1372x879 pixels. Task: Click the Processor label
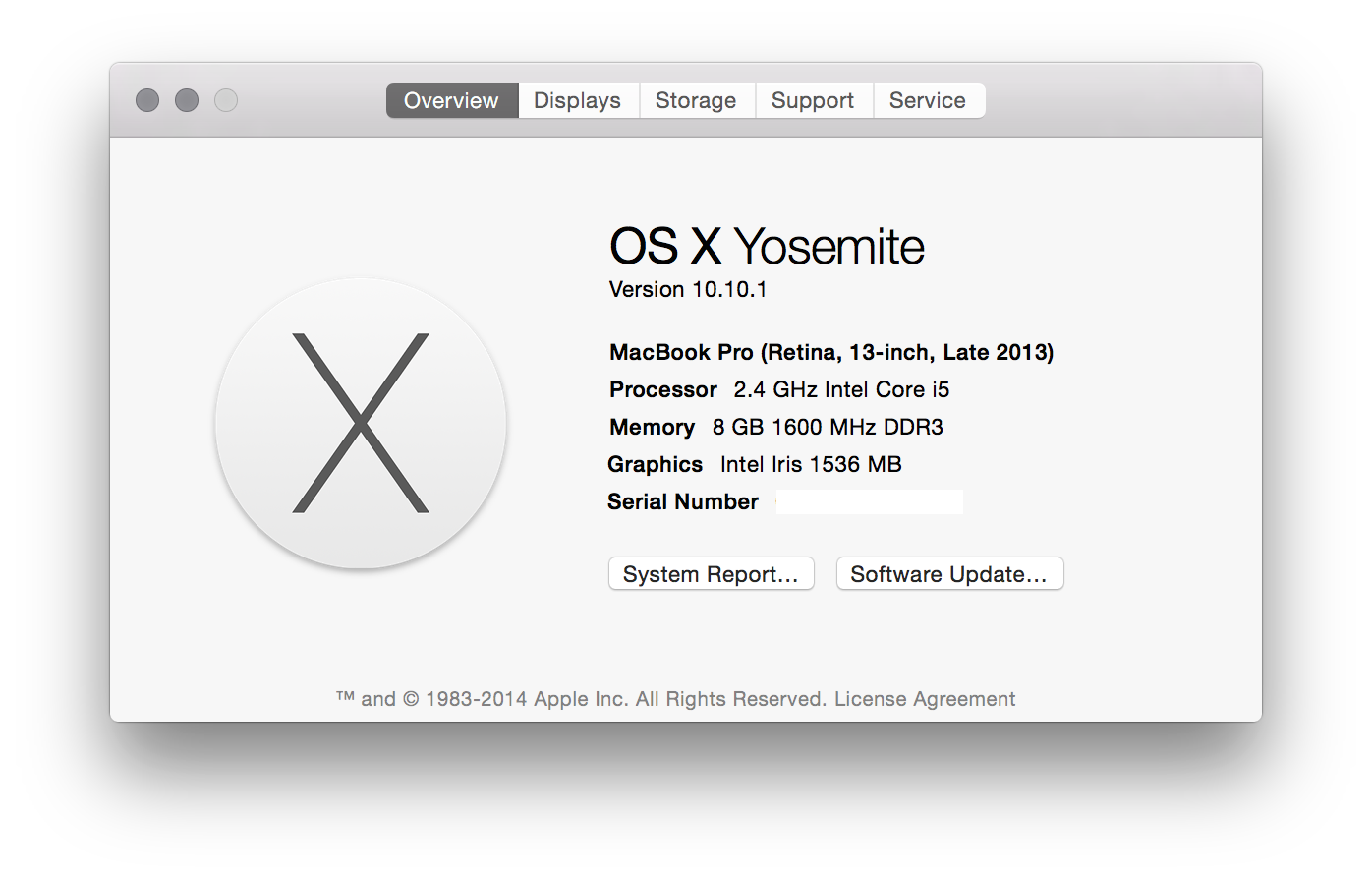(663, 390)
